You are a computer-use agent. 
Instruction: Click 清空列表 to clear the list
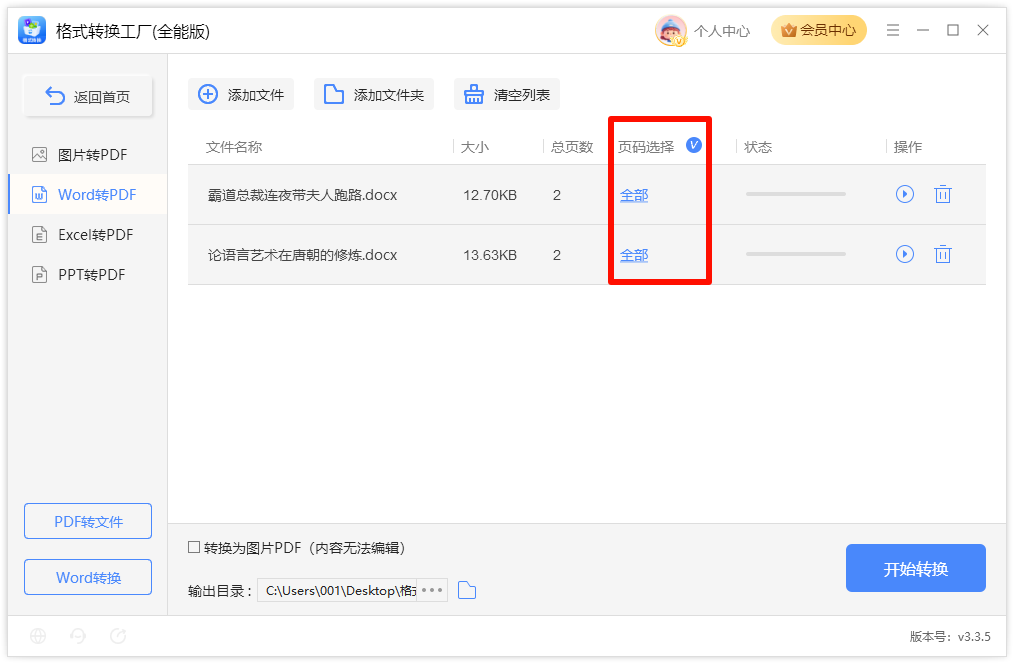(506, 94)
